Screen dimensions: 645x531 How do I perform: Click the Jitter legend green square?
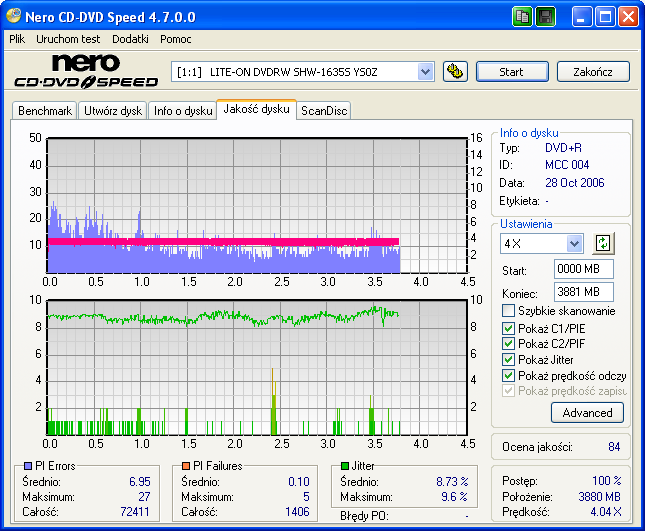point(345,466)
